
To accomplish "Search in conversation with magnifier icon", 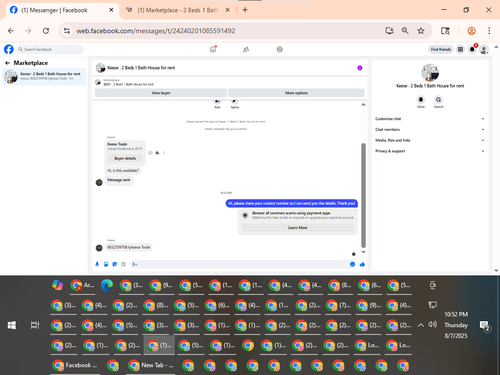I will click(x=438, y=99).
